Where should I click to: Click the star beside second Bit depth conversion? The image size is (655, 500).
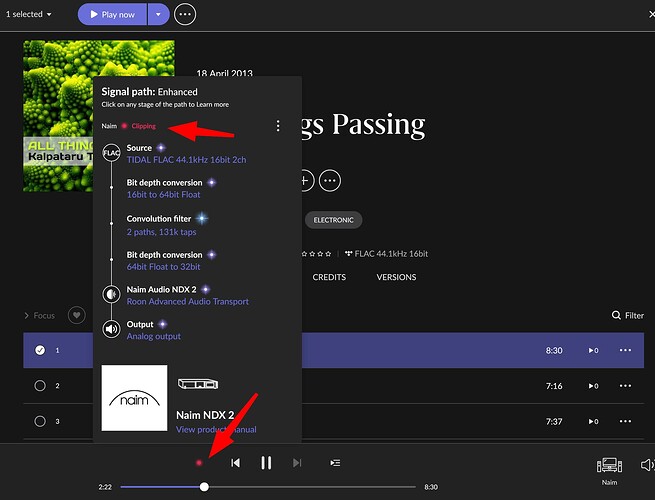coord(212,254)
